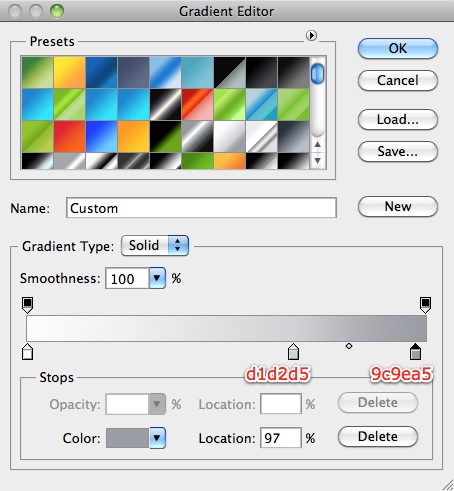Click the color stop Location field showing 97
454x491 pixels.
coord(281,438)
